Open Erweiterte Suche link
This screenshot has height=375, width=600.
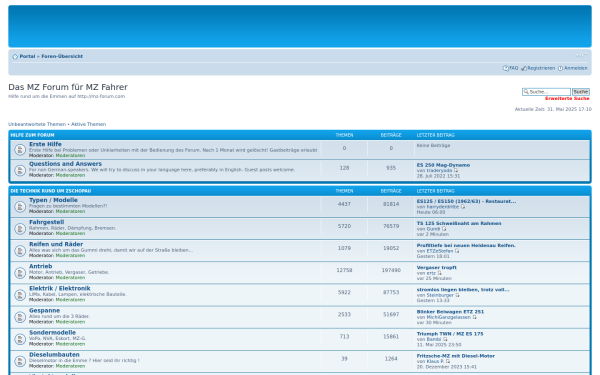(567, 99)
